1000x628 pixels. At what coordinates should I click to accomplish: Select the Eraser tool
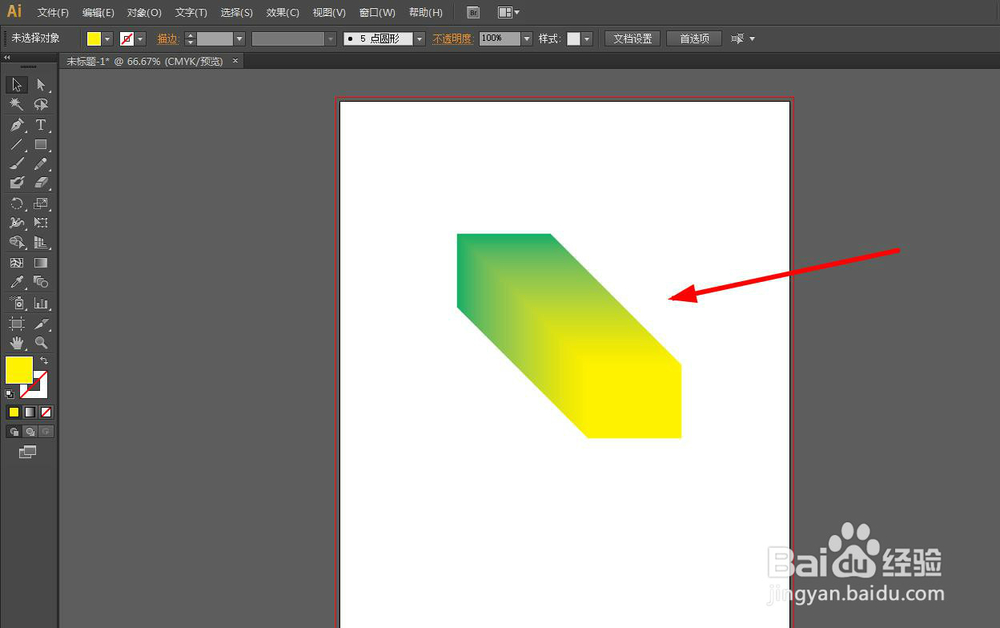tap(41, 183)
